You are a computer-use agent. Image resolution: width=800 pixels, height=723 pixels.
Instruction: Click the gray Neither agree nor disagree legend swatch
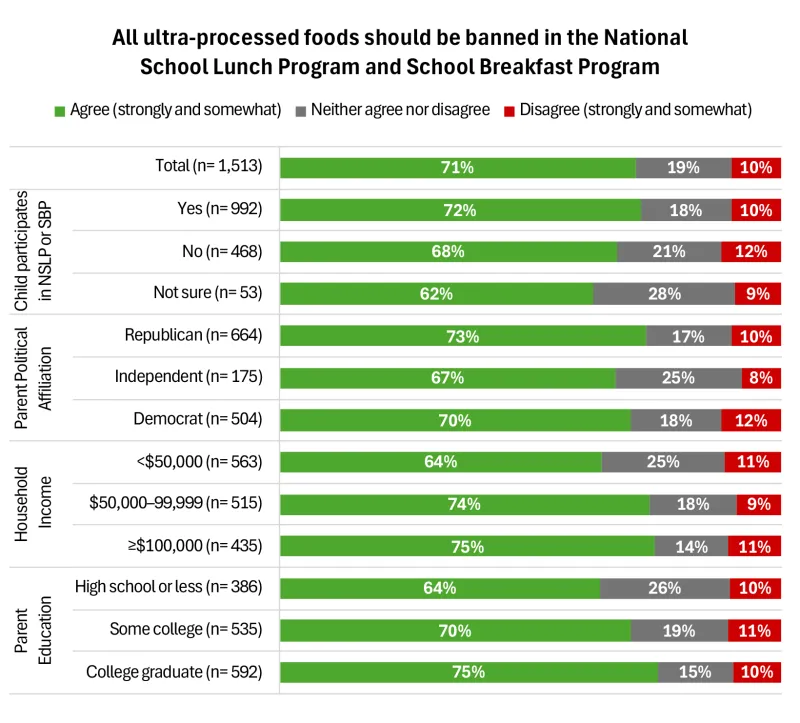click(x=301, y=109)
